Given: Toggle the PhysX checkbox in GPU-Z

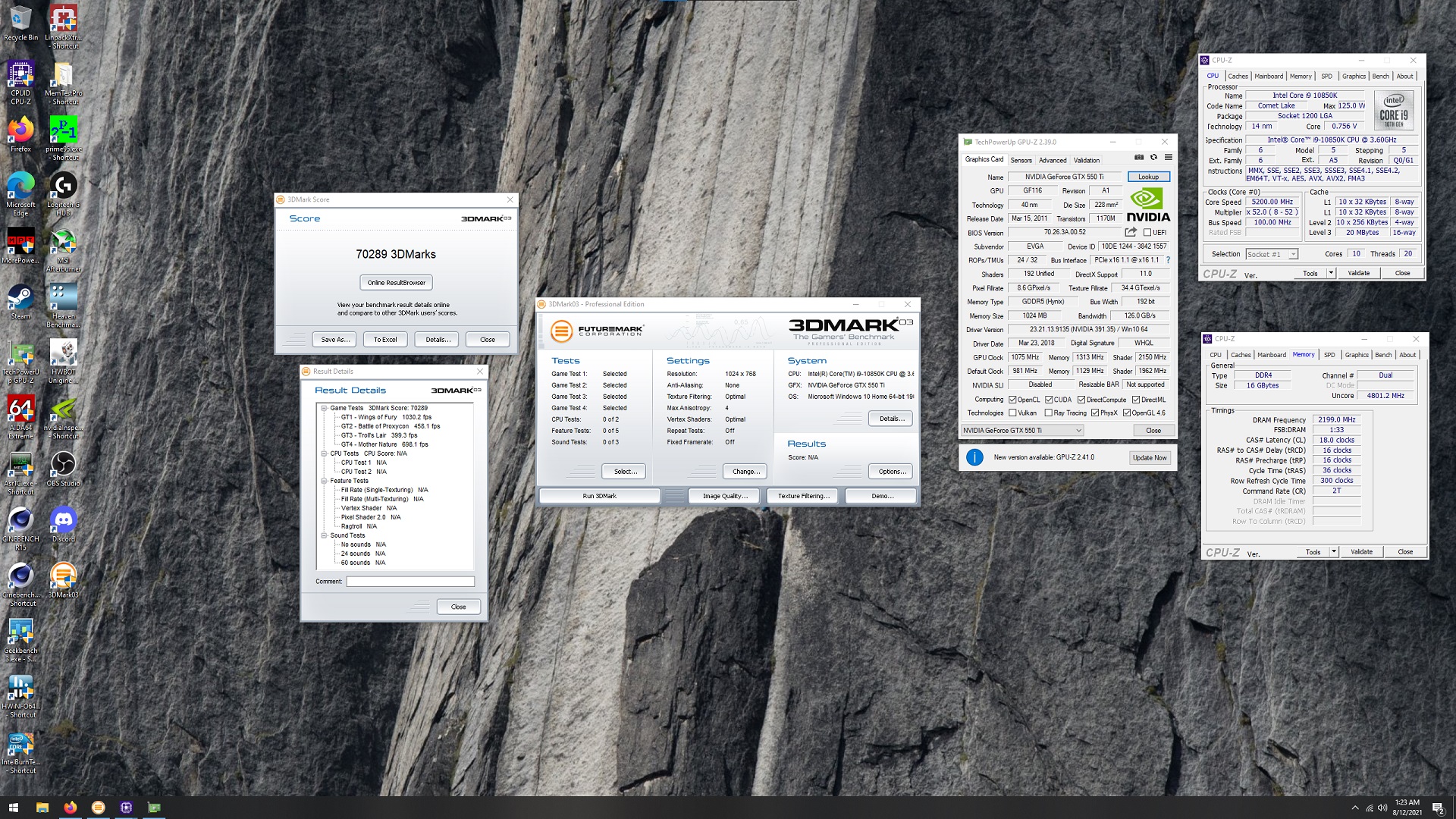Looking at the screenshot, I should click(1095, 413).
